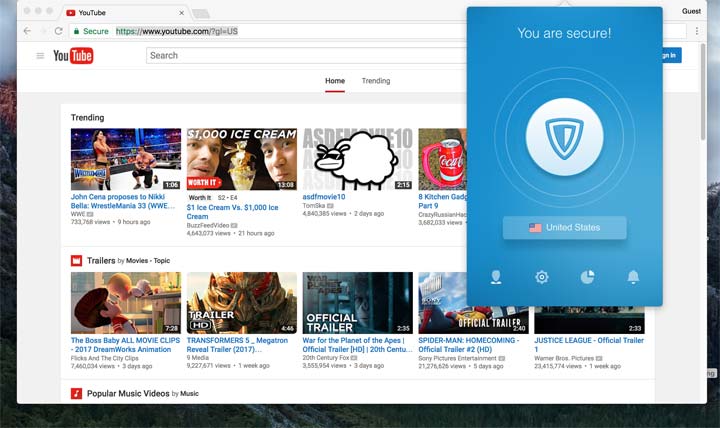Open the John Cena WrestleMania thumbnail

126,159
